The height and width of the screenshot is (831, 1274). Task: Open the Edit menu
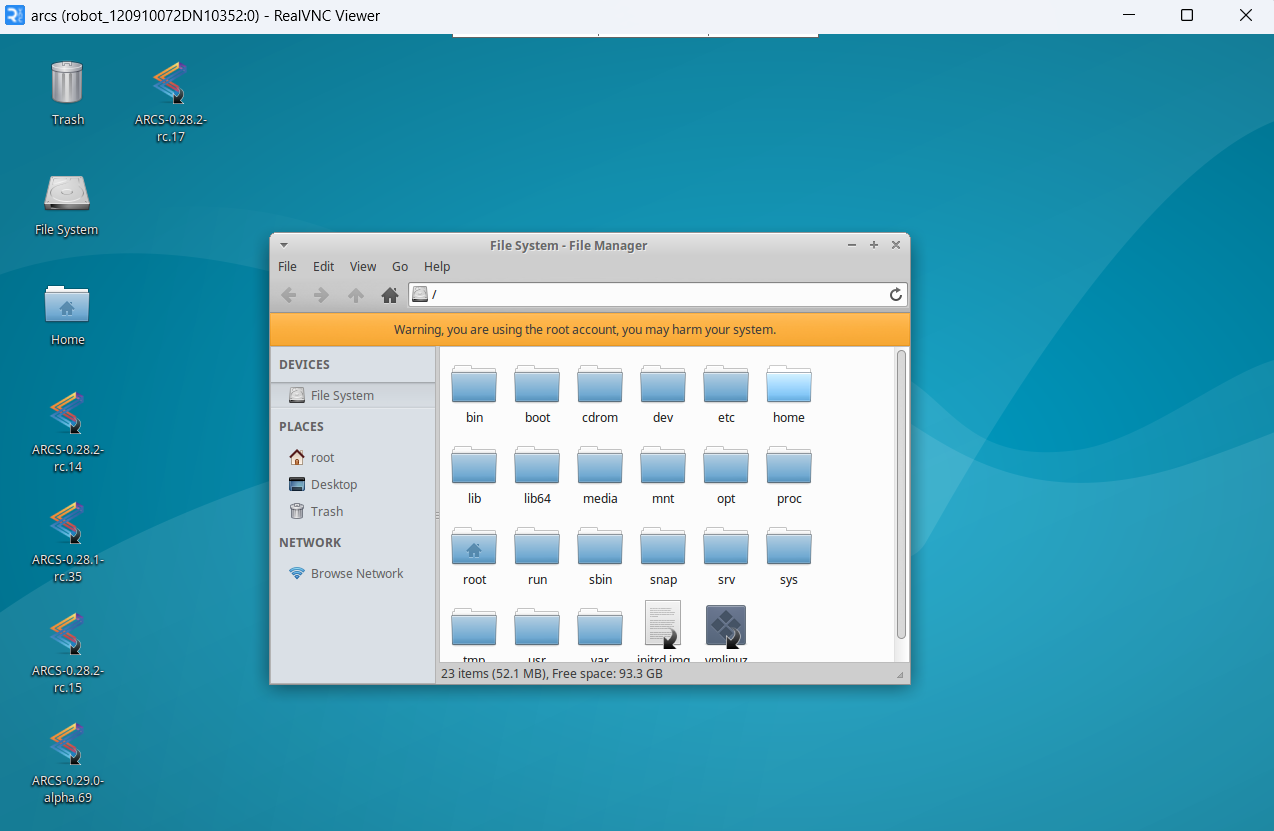[x=323, y=267]
